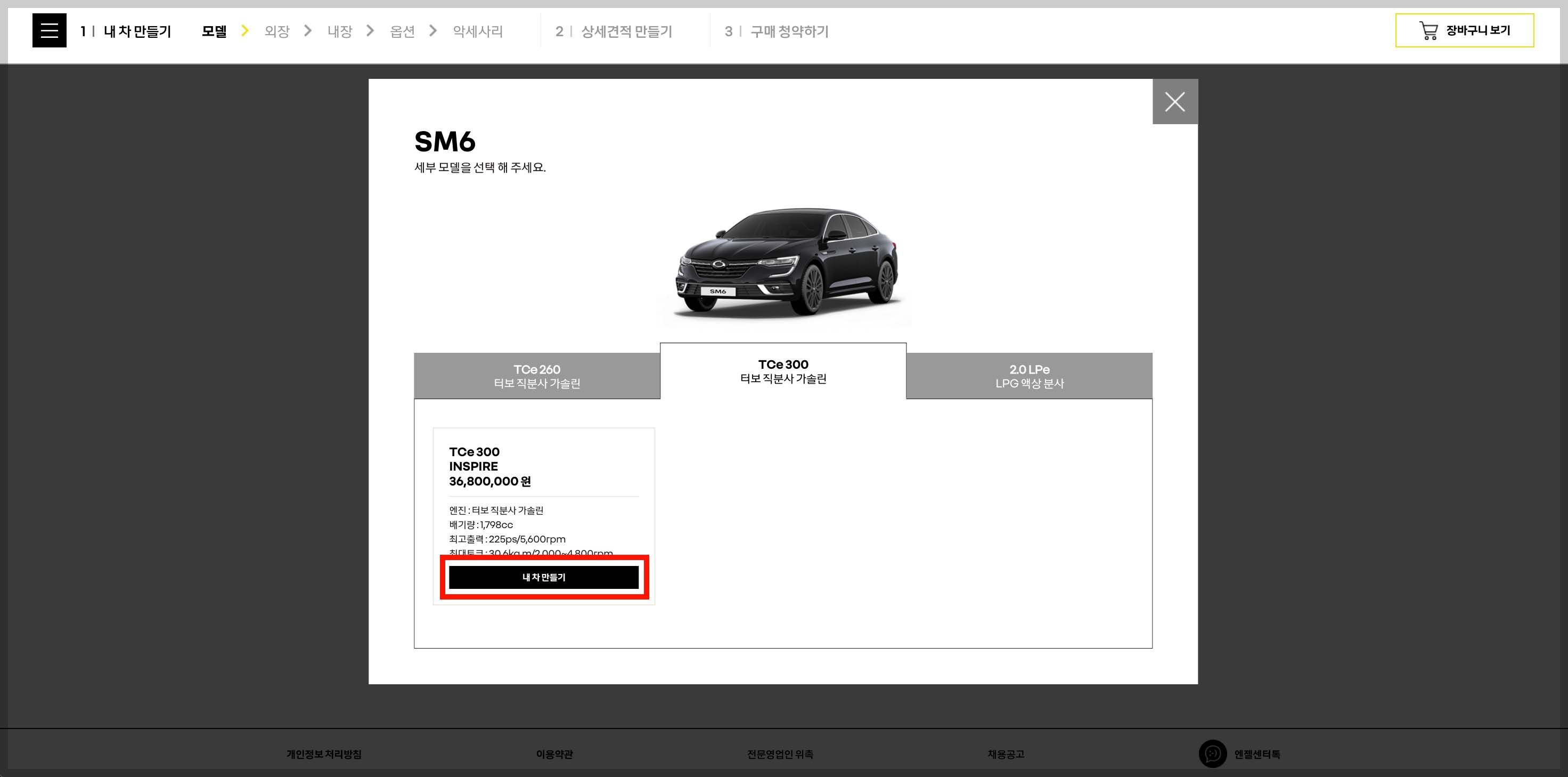Open 개인정보 처리방침 footer link

(324, 754)
